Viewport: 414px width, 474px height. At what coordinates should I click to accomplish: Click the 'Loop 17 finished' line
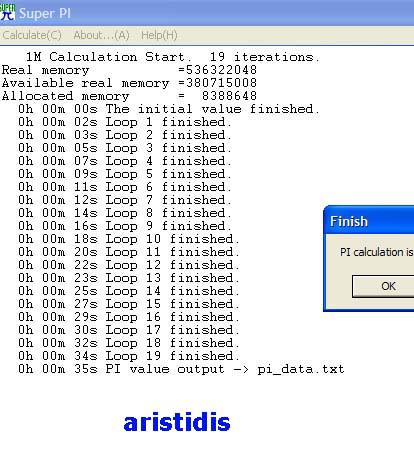(x=129, y=330)
